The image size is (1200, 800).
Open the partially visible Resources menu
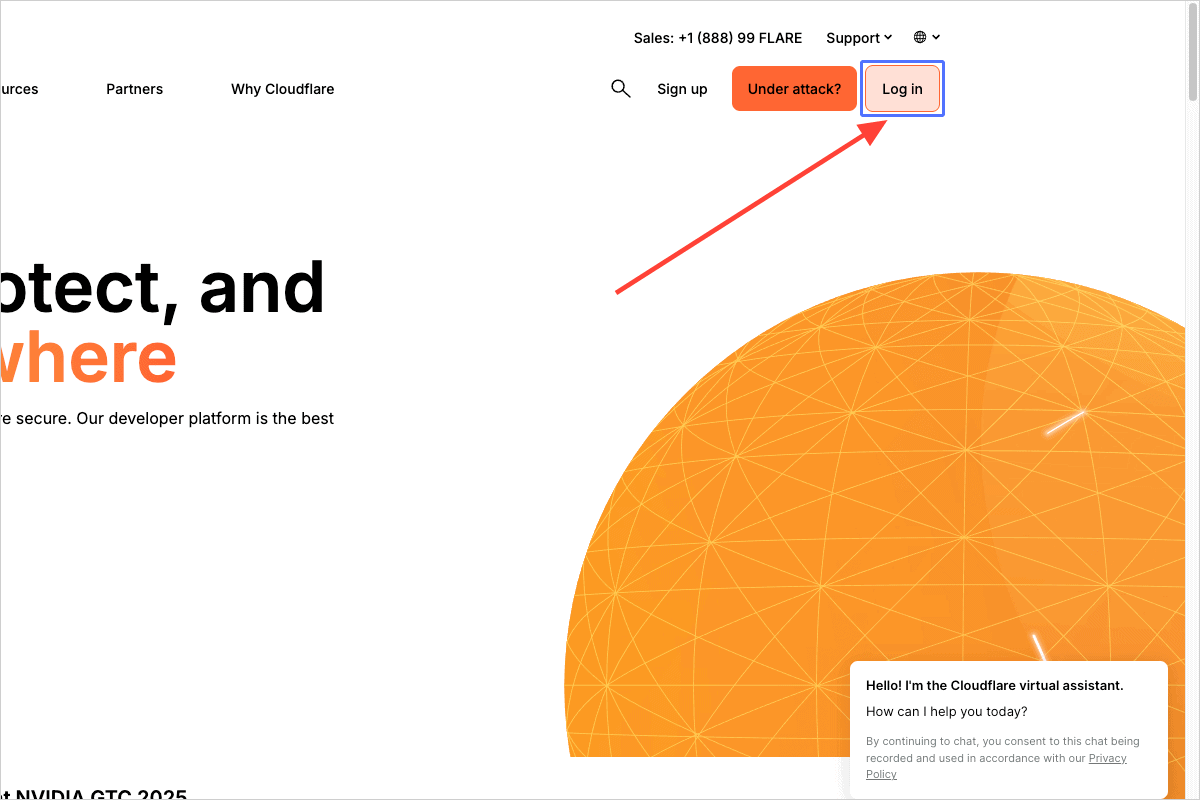point(18,89)
